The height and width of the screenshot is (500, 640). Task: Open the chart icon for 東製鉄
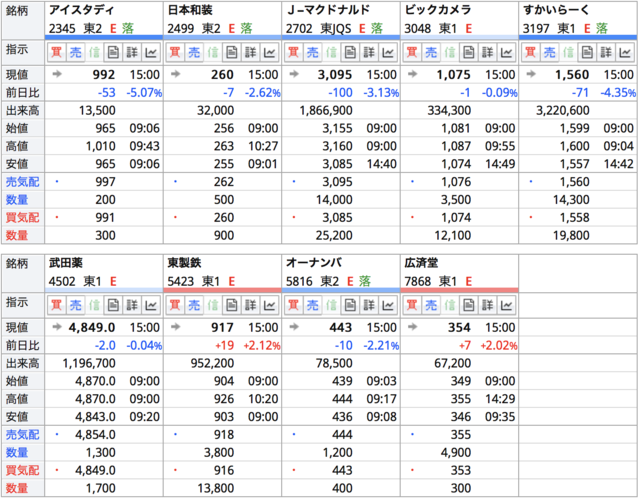pyautogui.click(x=270, y=303)
